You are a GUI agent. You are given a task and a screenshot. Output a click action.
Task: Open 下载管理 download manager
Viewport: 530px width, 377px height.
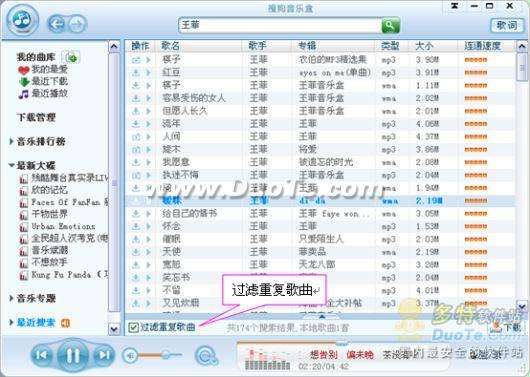coord(36,117)
